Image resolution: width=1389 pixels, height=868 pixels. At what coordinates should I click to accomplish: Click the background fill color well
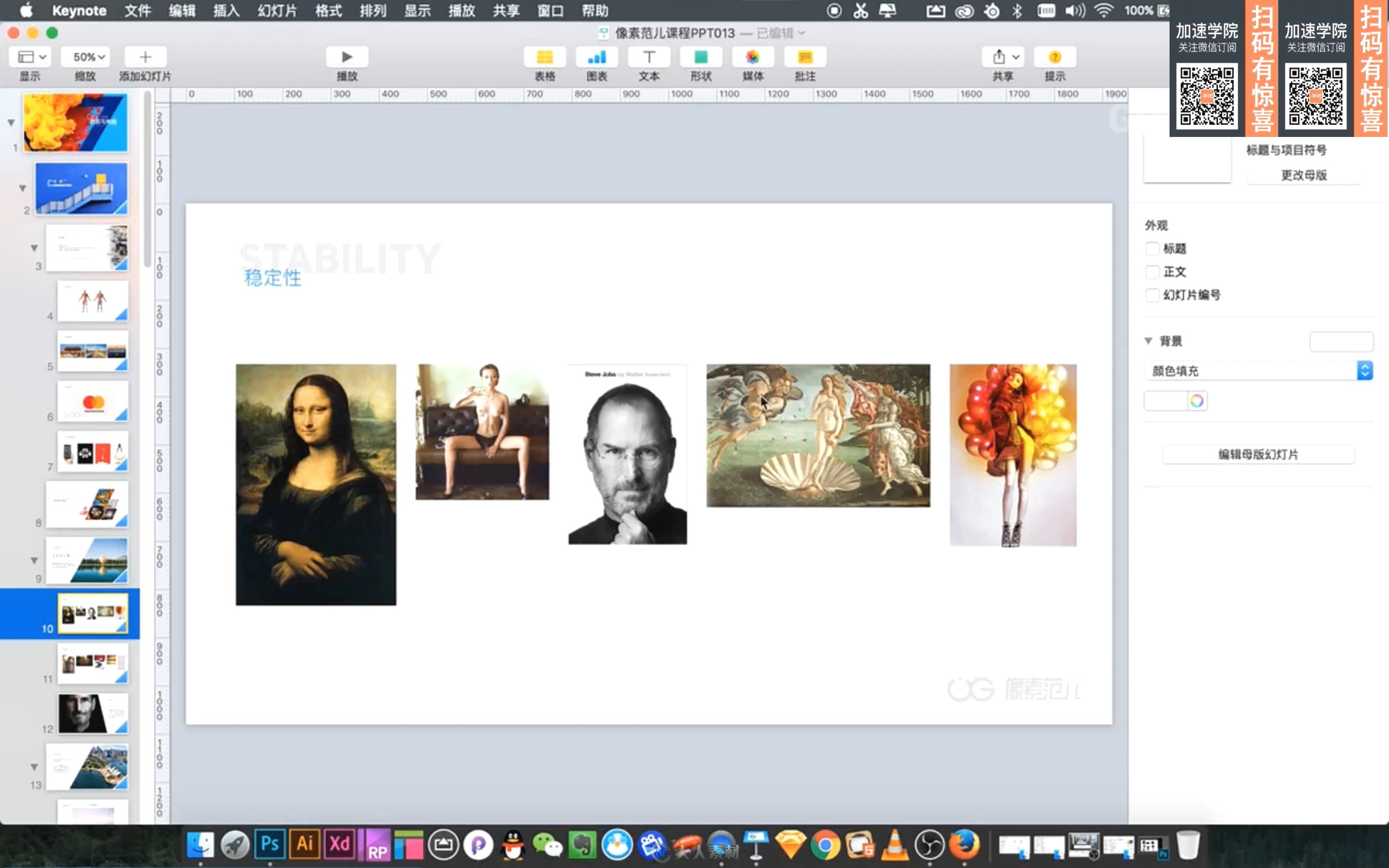1165,401
